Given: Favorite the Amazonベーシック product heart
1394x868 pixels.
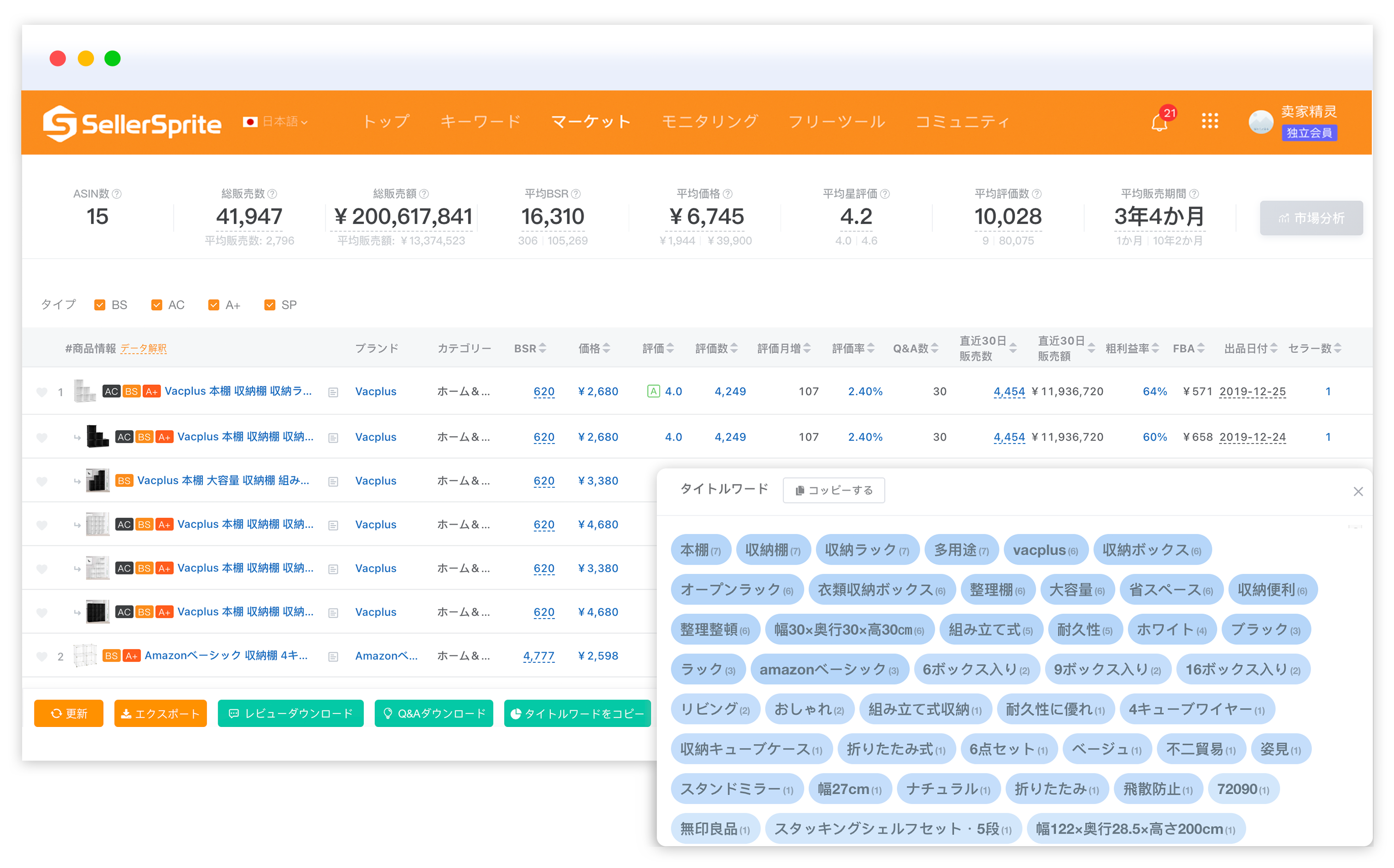Looking at the screenshot, I should [x=41, y=656].
